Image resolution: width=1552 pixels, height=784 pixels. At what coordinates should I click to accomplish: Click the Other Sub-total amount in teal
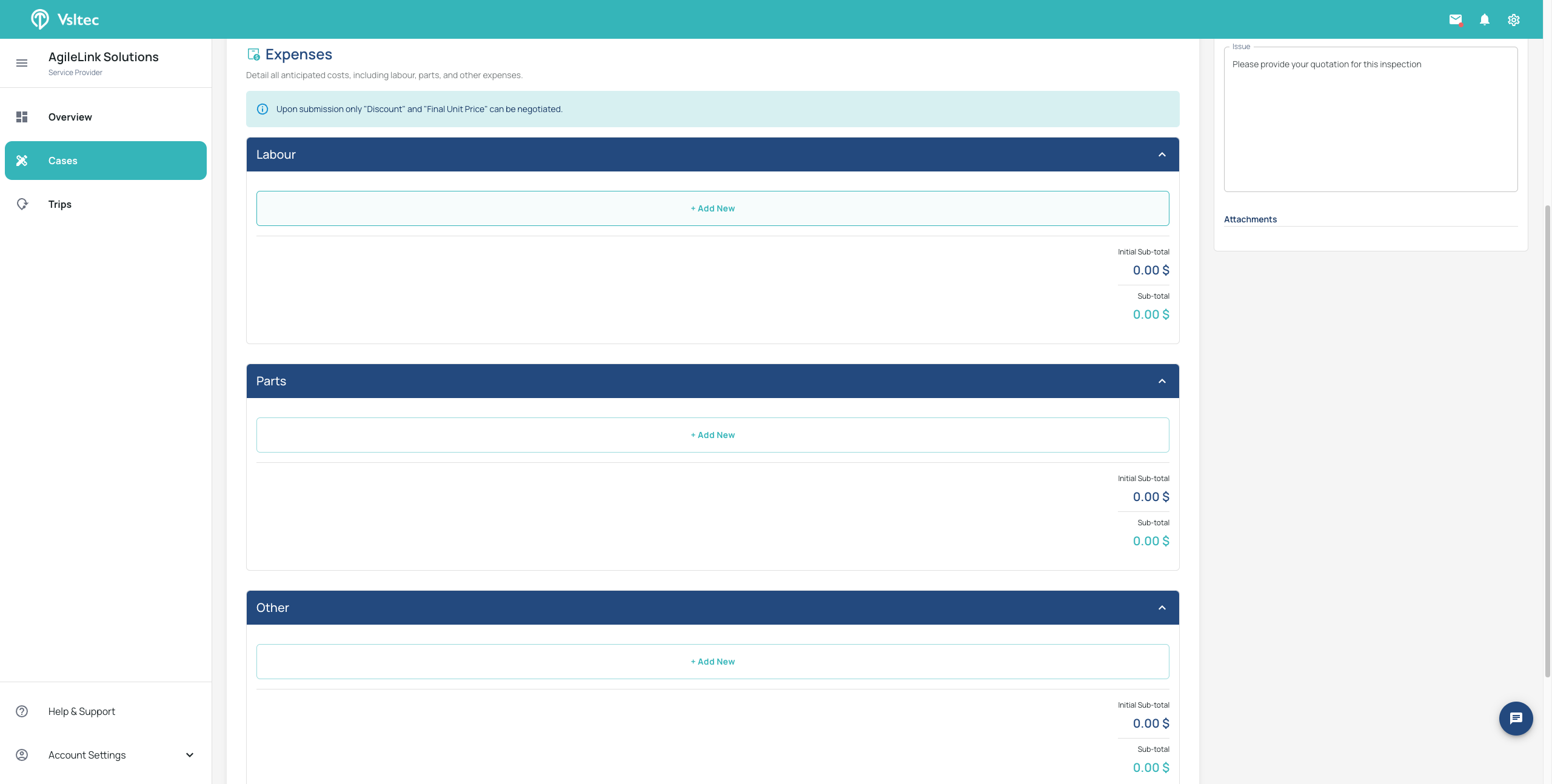point(1151,768)
